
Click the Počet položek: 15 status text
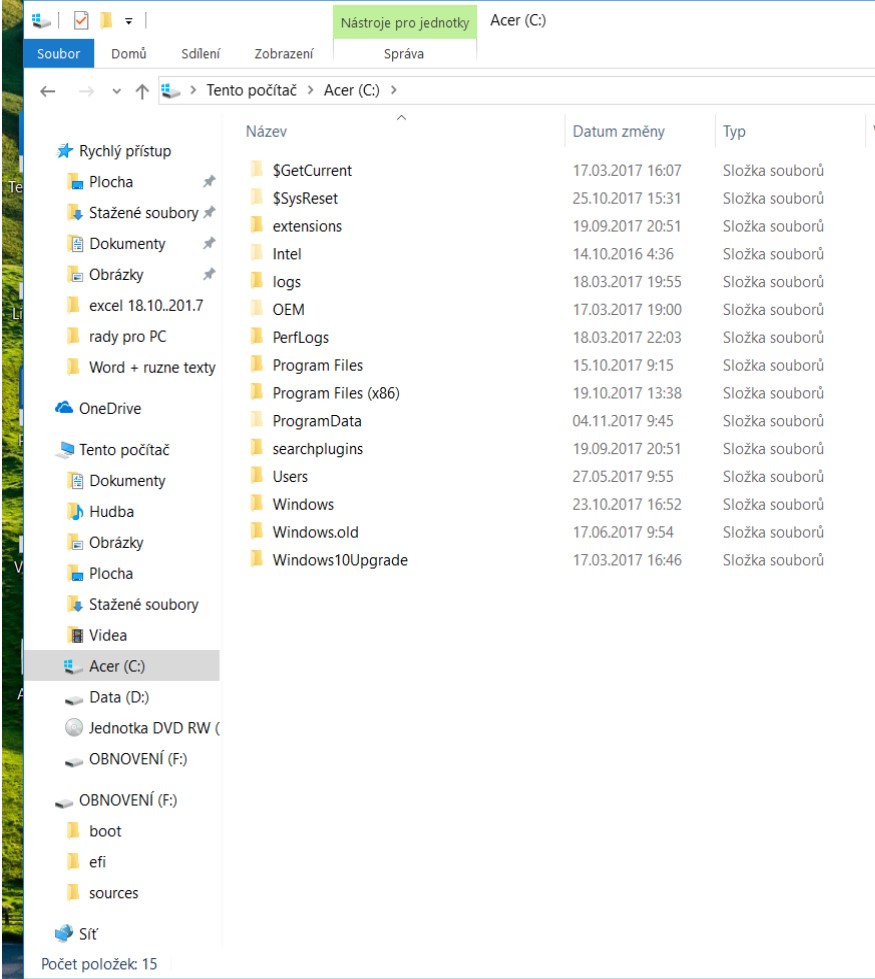pos(99,964)
